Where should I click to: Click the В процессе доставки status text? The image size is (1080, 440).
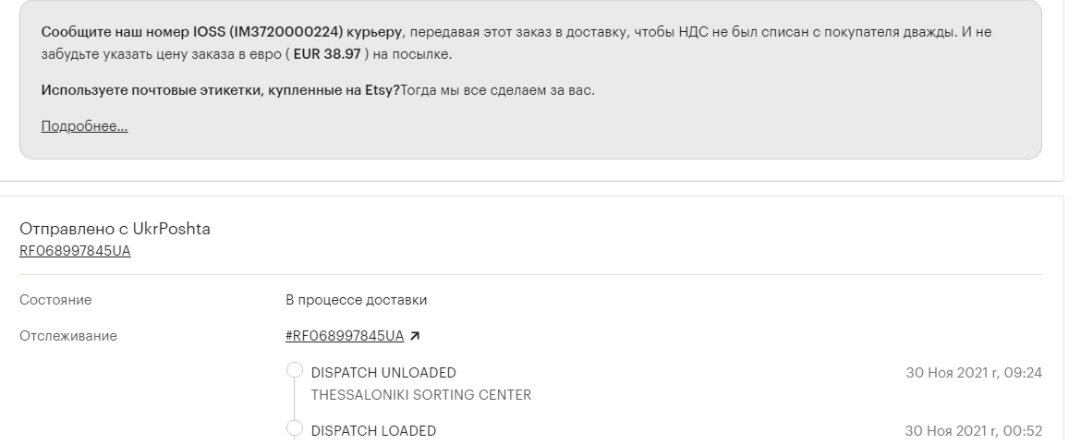(x=356, y=300)
